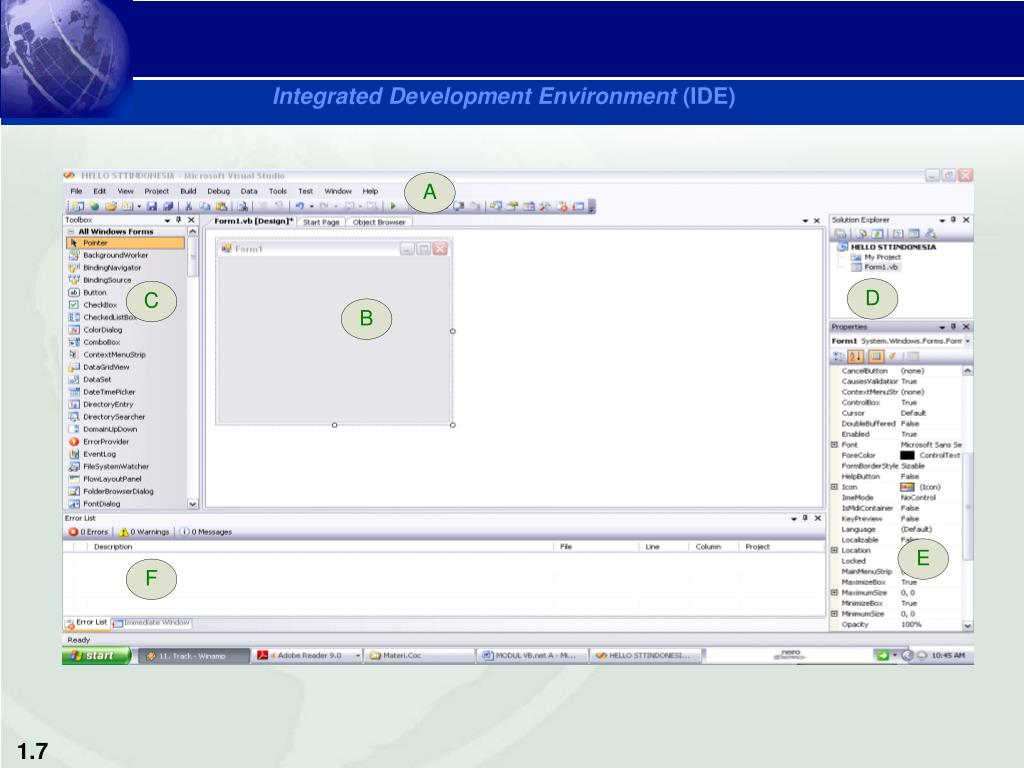Switch to the Object Browser tab

(379, 222)
